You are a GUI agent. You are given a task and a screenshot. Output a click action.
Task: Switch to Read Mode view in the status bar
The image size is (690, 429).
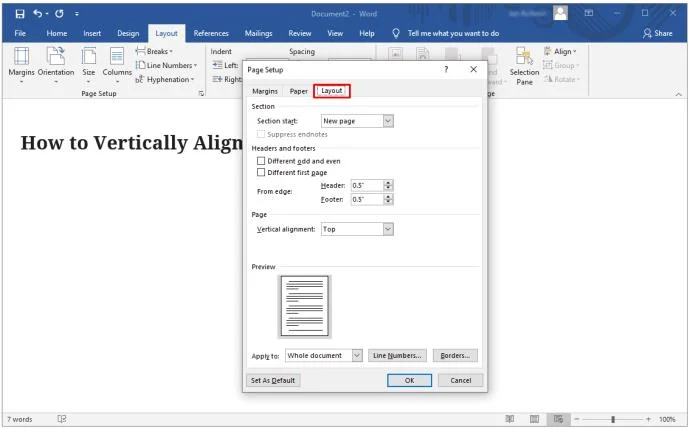coord(510,419)
